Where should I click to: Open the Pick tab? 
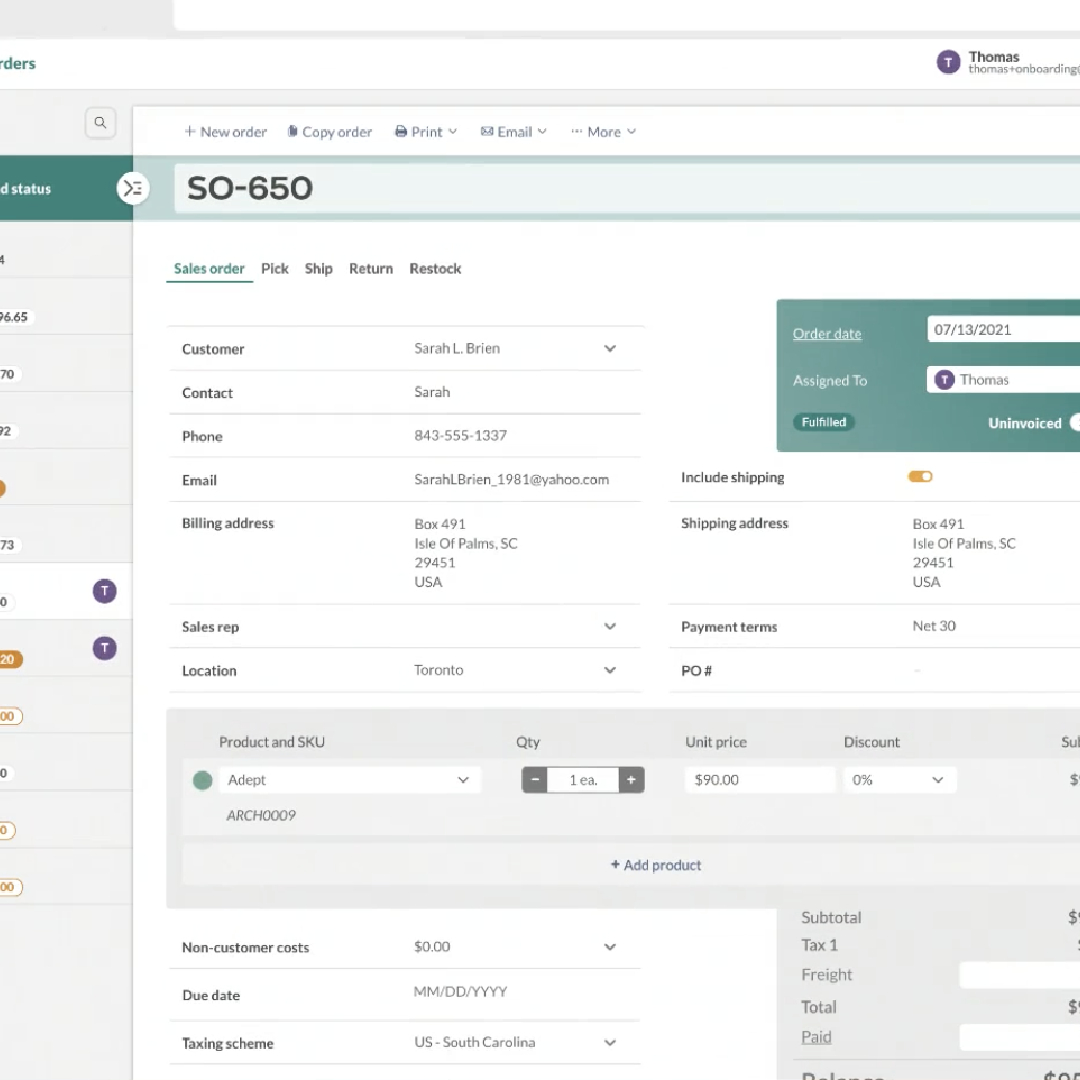(274, 268)
